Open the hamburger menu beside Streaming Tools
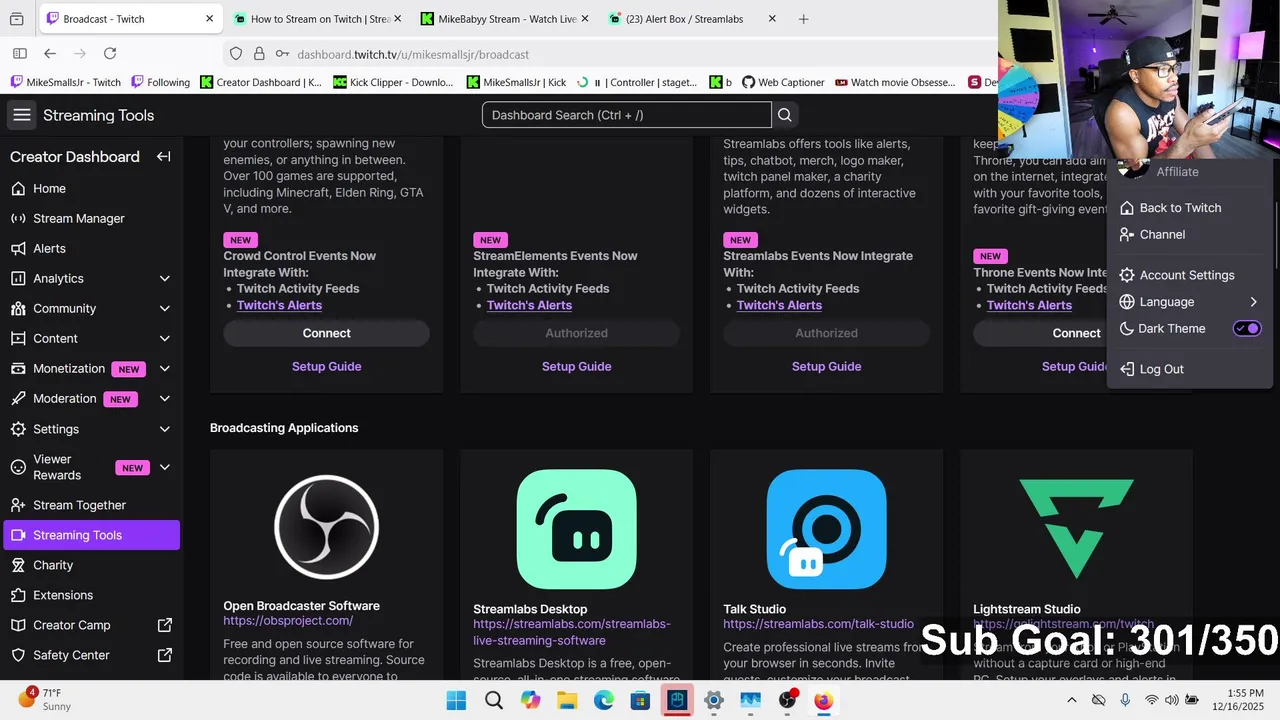 click(22, 115)
